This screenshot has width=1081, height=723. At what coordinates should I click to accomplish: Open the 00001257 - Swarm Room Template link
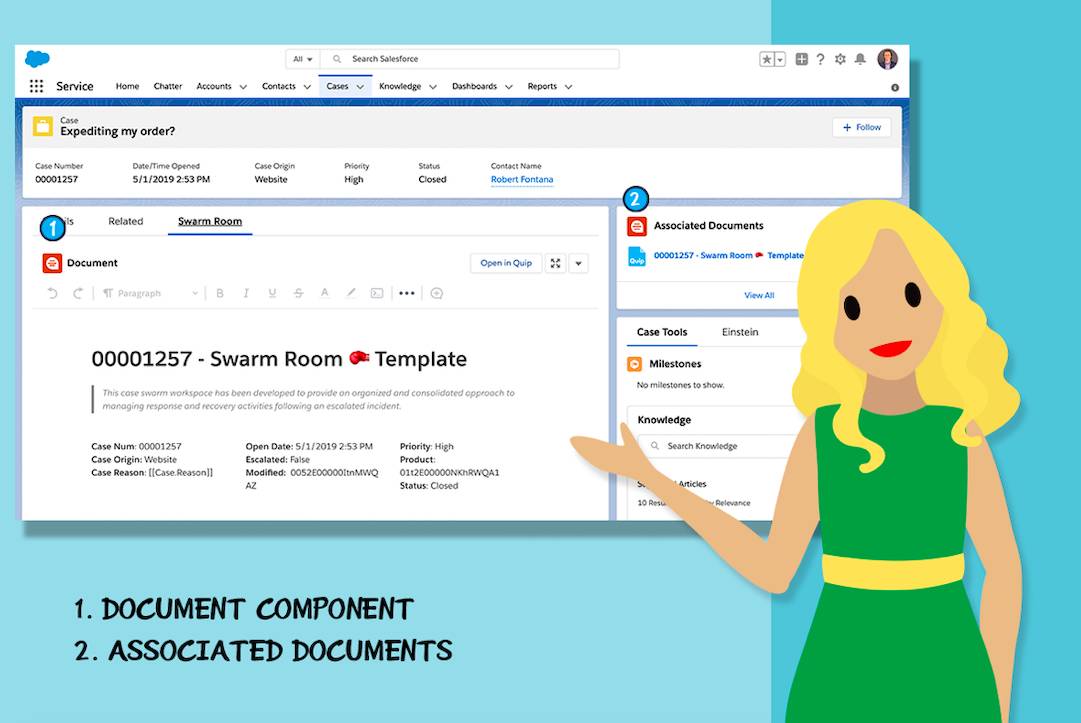728,256
